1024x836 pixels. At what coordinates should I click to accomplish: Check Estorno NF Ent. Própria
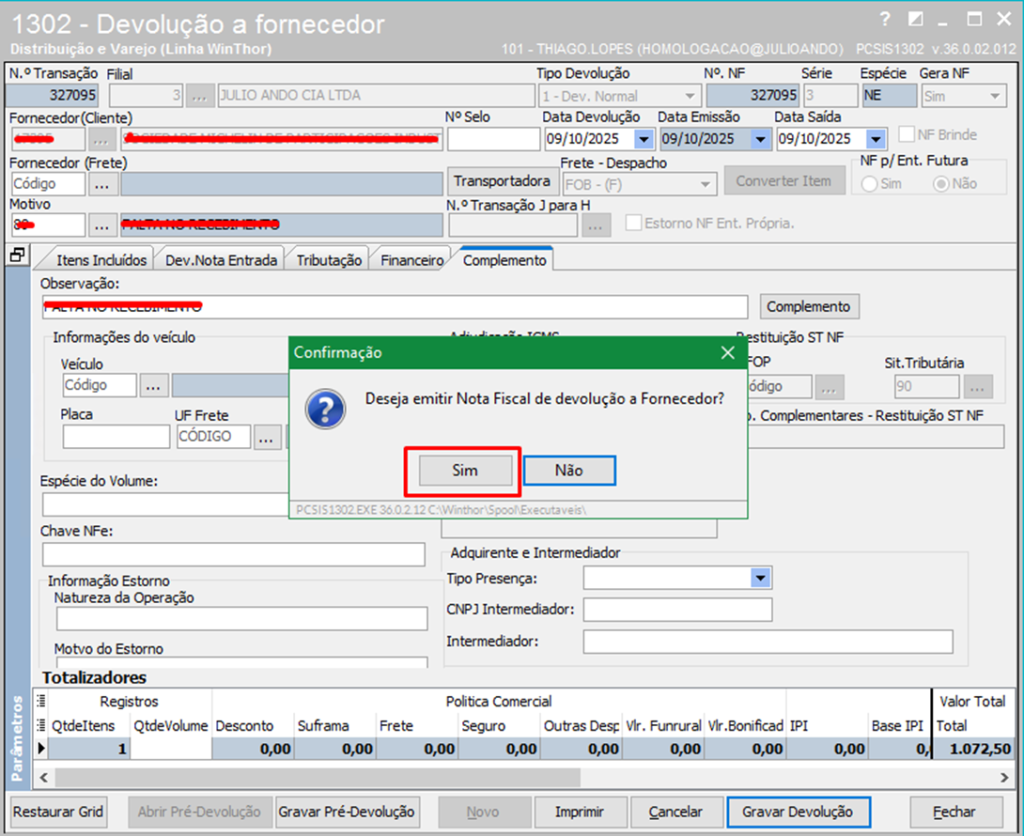[x=634, y=223]
